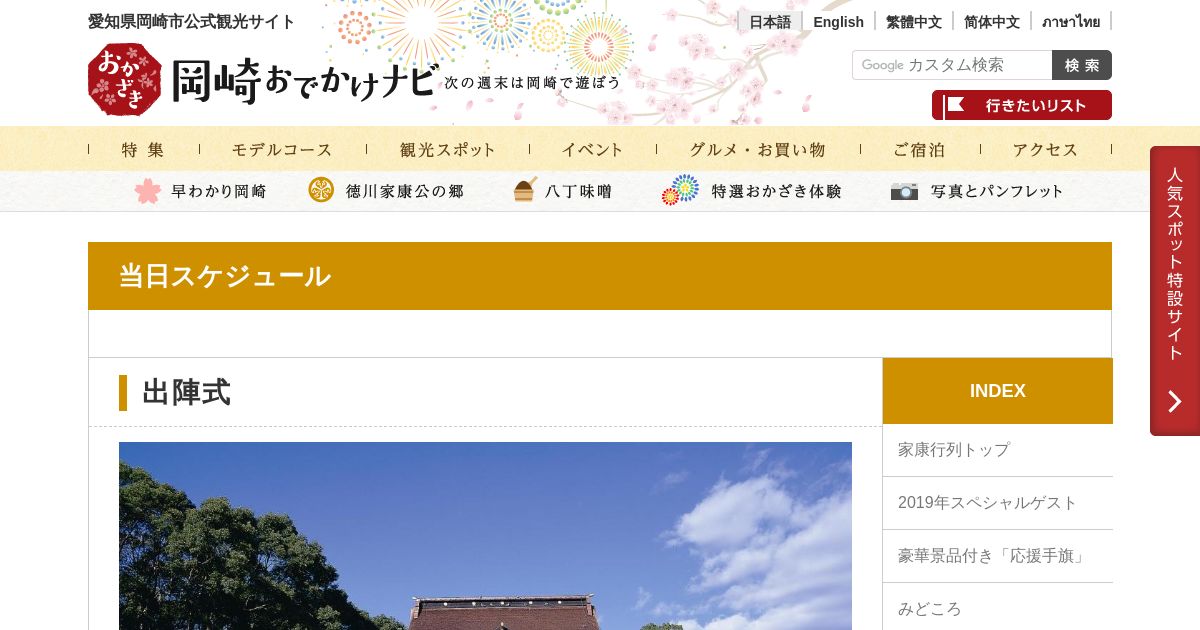
Task: Open 2019年スペシャルゲスト in the INDEX
Action: pos(998,503)
